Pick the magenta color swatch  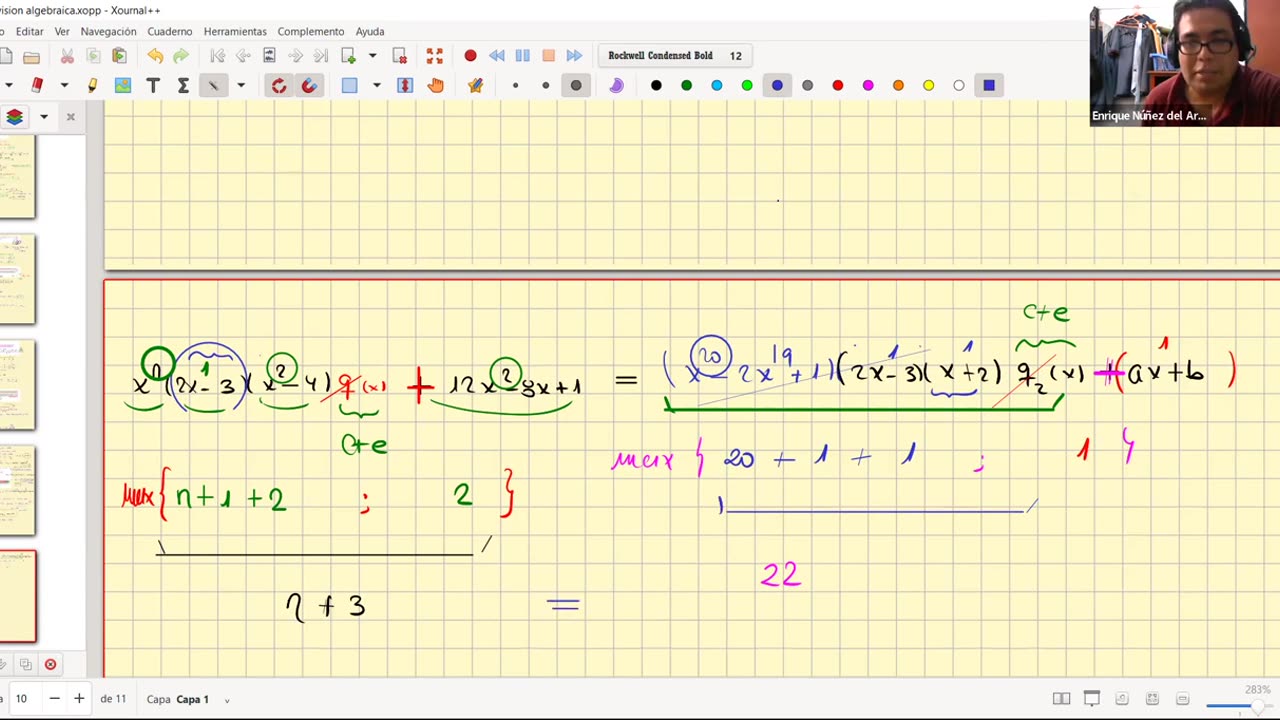(x=868, y=86)
